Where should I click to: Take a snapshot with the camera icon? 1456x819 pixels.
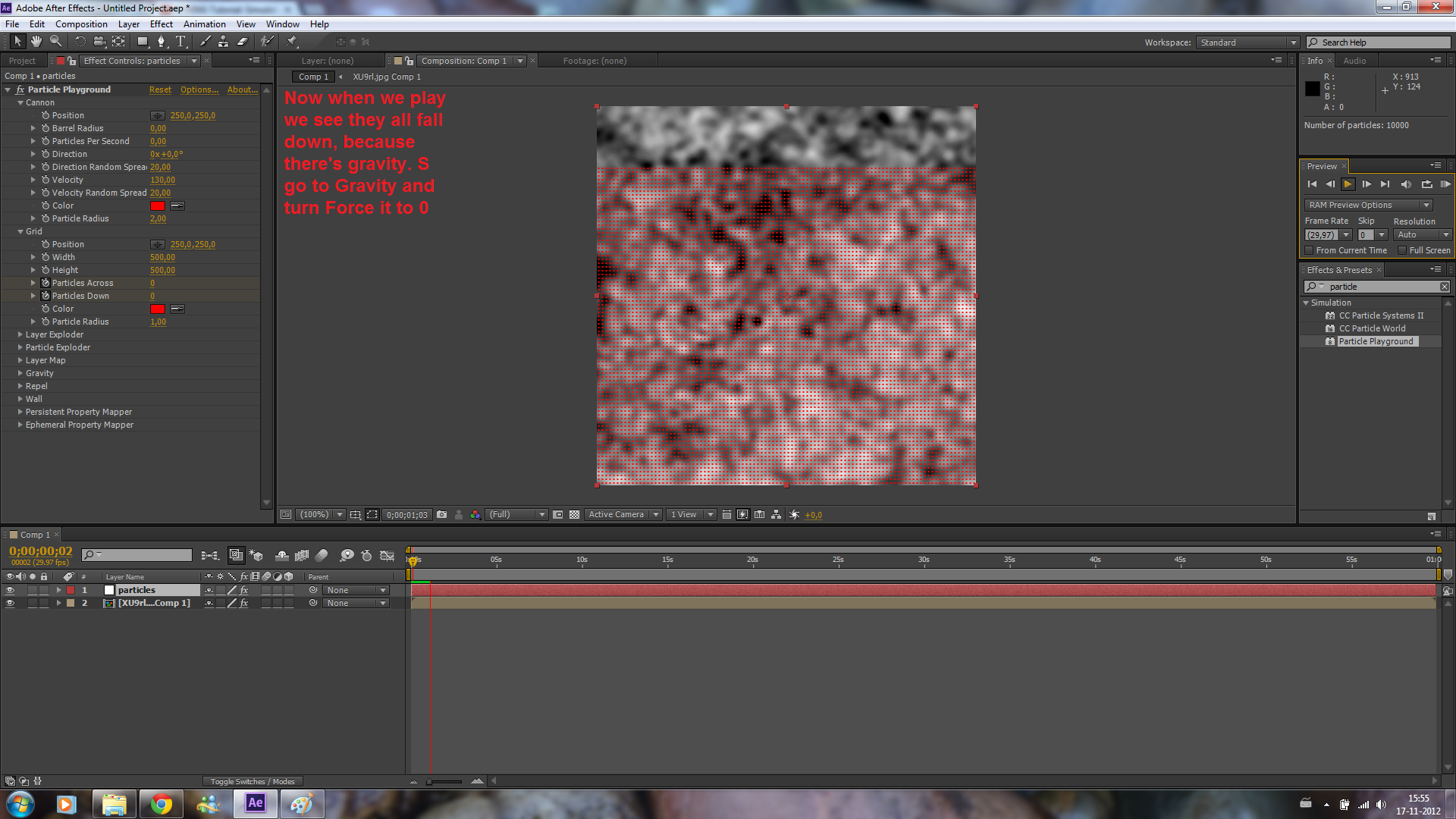click(x=441, y=514)
